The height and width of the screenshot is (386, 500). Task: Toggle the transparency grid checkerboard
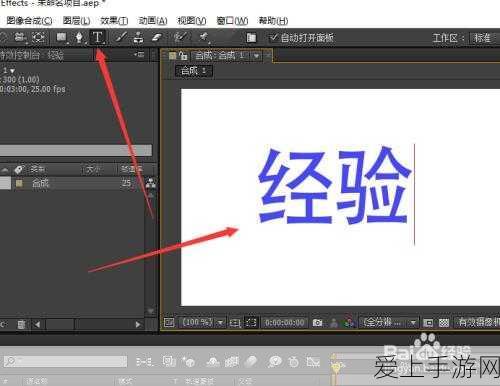[444, 323]
